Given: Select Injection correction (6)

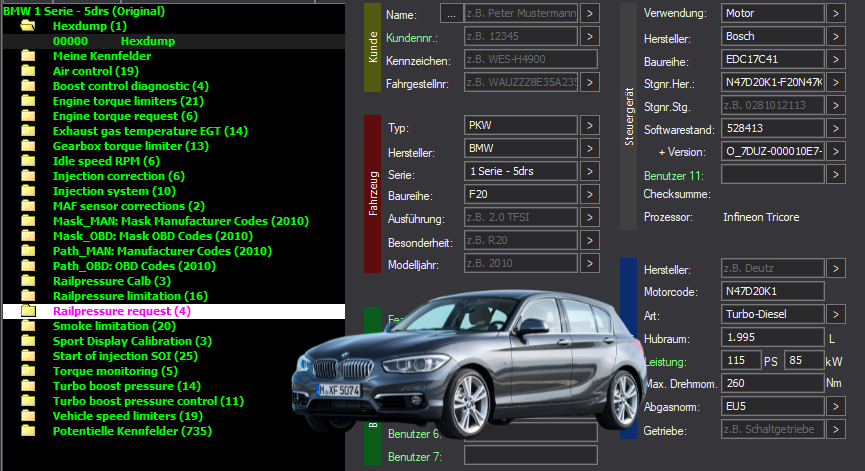Looking at the screenshot, I should pyautogui.click(x=119, y=176).
